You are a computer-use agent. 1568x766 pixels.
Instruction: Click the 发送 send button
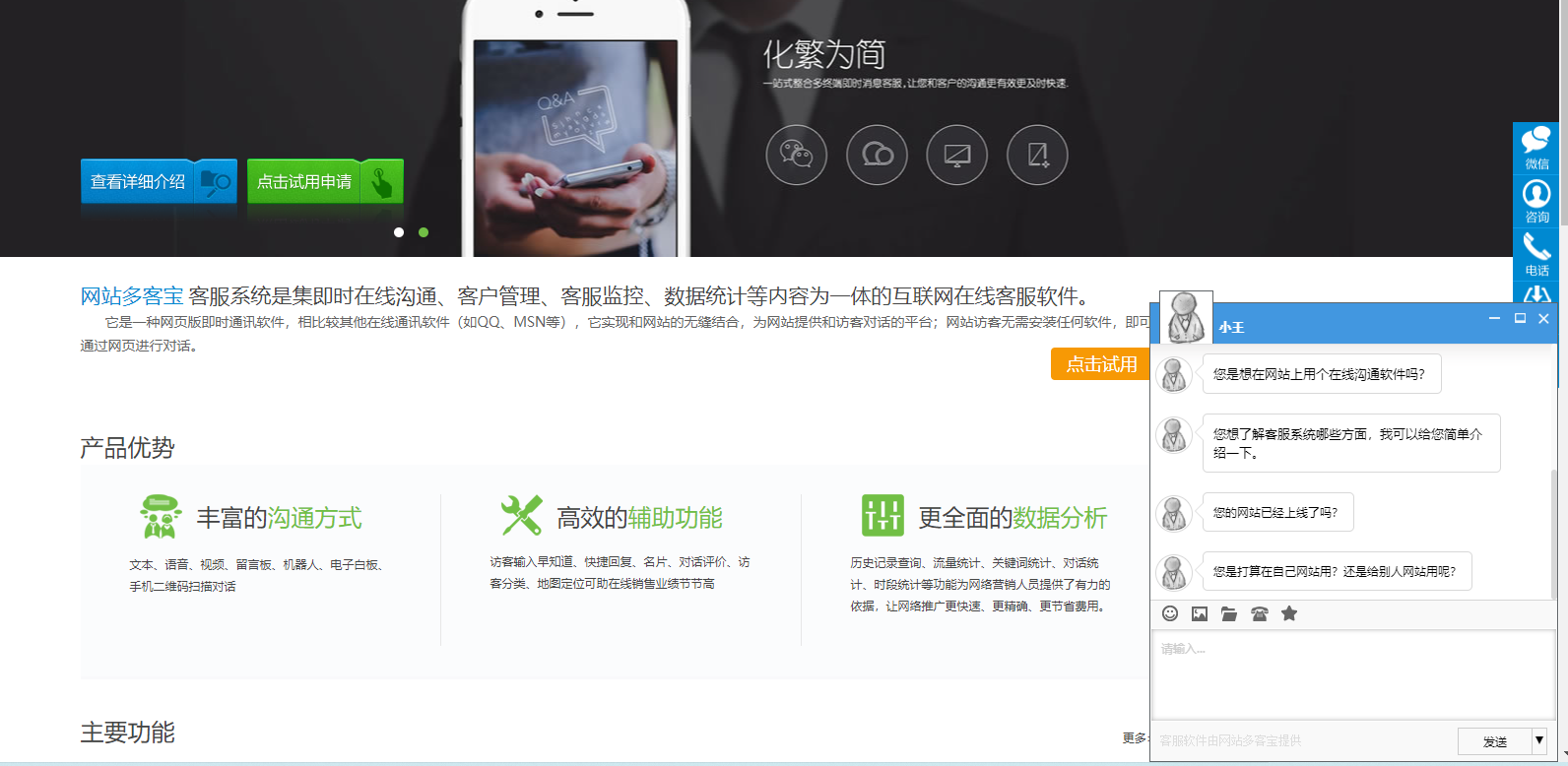point(1494,741)
